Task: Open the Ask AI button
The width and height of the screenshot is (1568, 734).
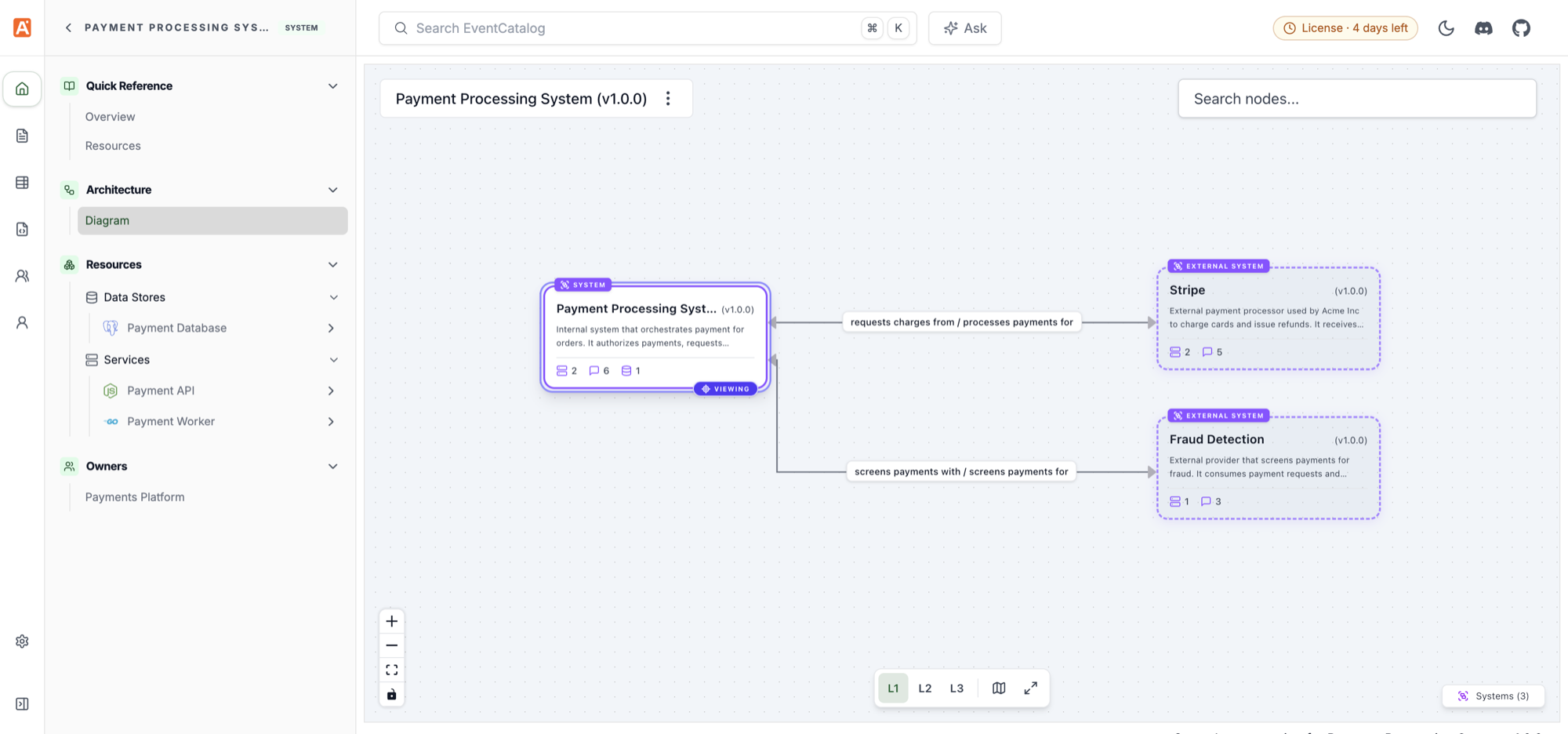Action: [x=965, y=28]
